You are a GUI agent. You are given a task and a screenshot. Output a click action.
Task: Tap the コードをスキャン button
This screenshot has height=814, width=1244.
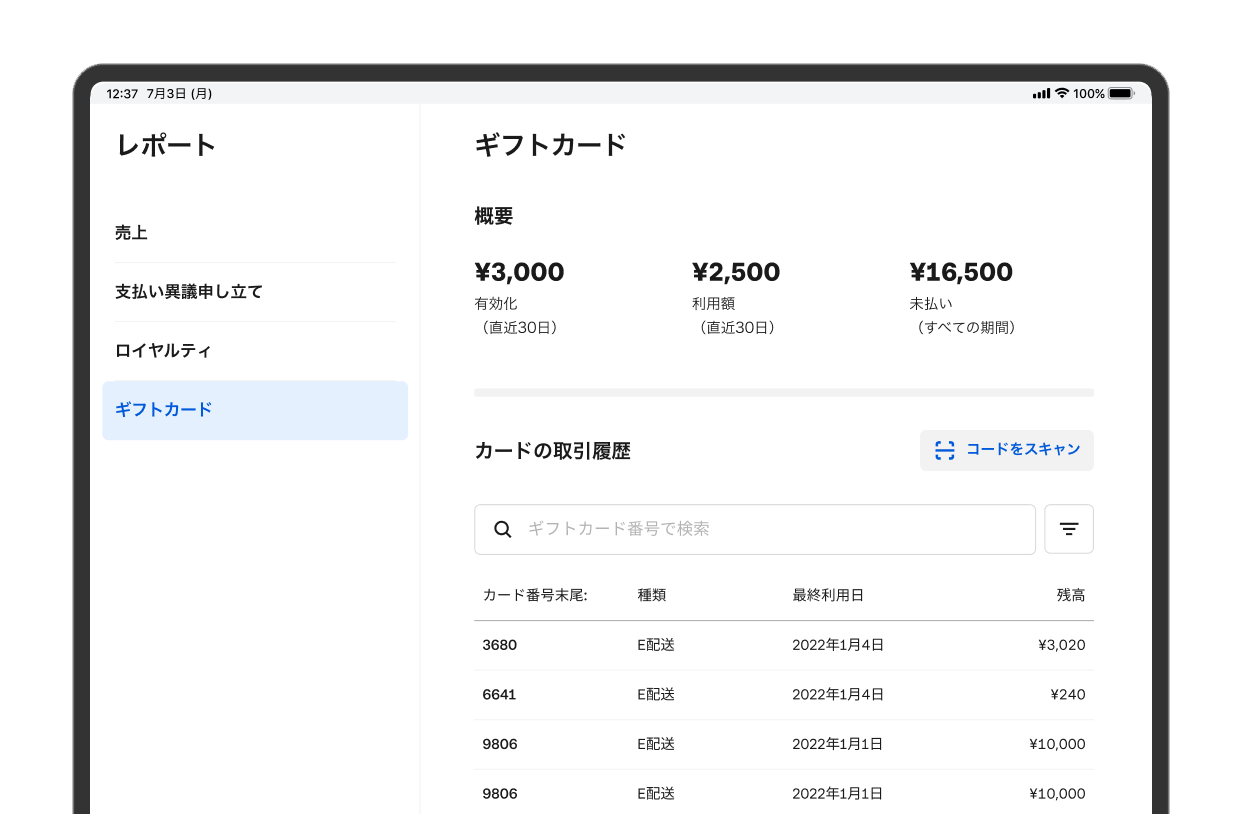[1007, 450]
